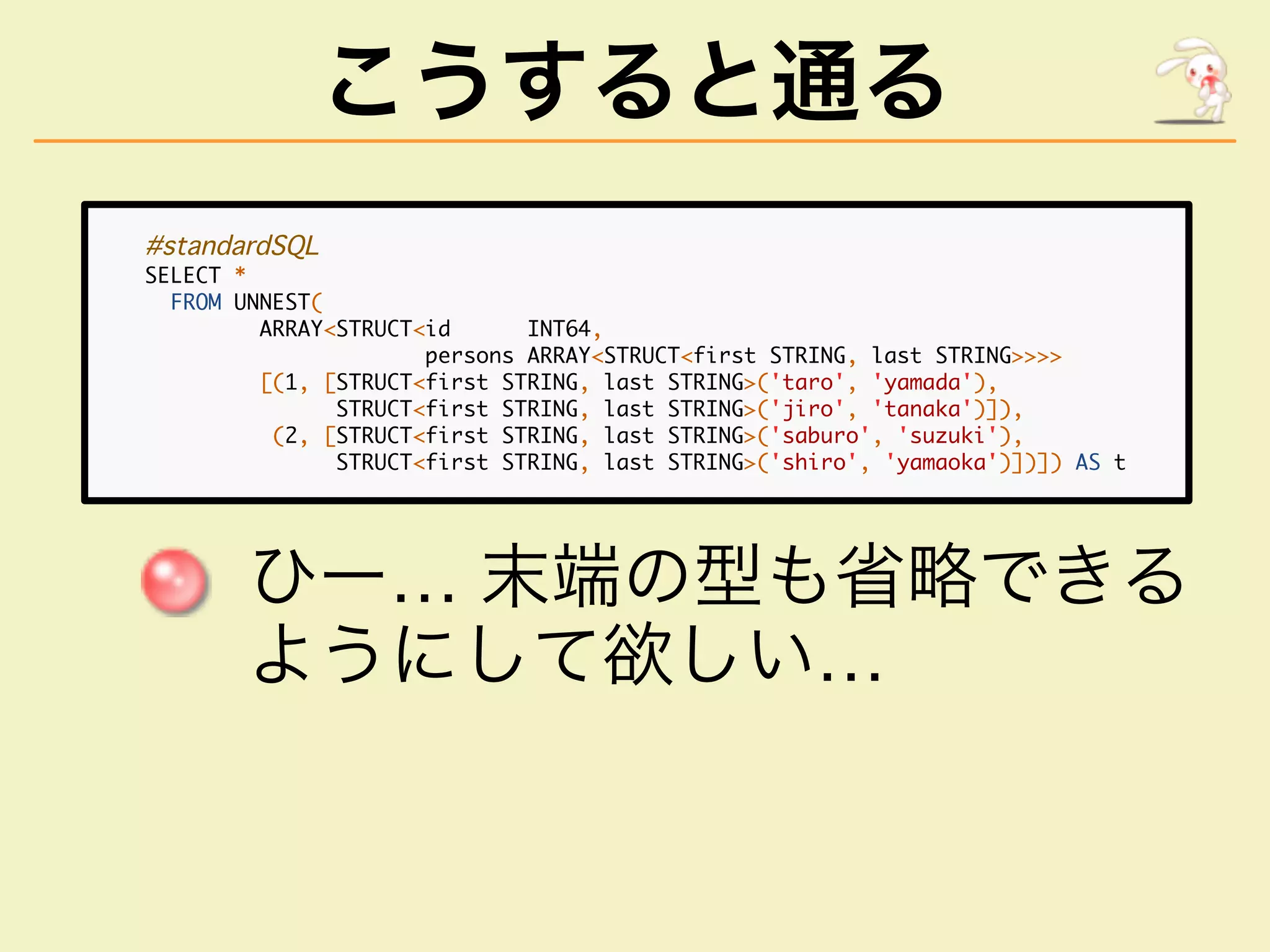Click the 'jiro' string literal
Viewport: 1270px width, 952px height.
click(807, 409)
